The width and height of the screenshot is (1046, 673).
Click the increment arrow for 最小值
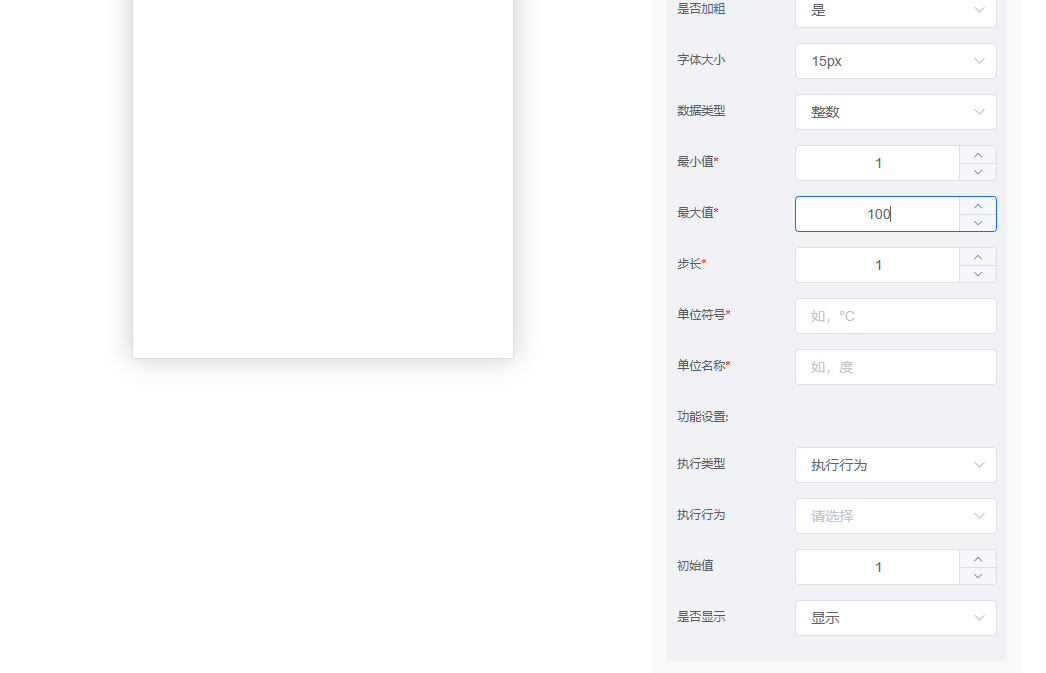coord(977,154)
